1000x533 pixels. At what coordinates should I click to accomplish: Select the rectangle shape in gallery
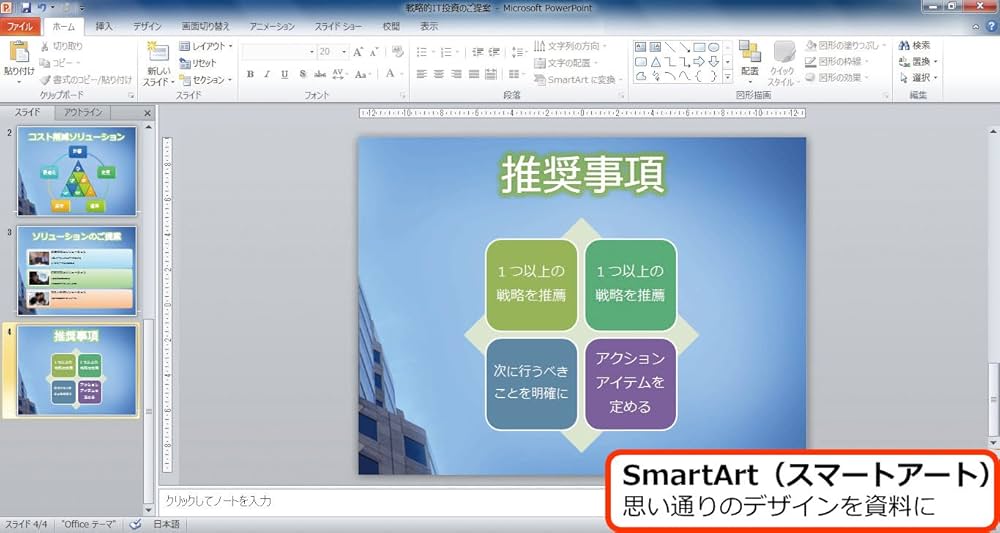click(700, 47)
